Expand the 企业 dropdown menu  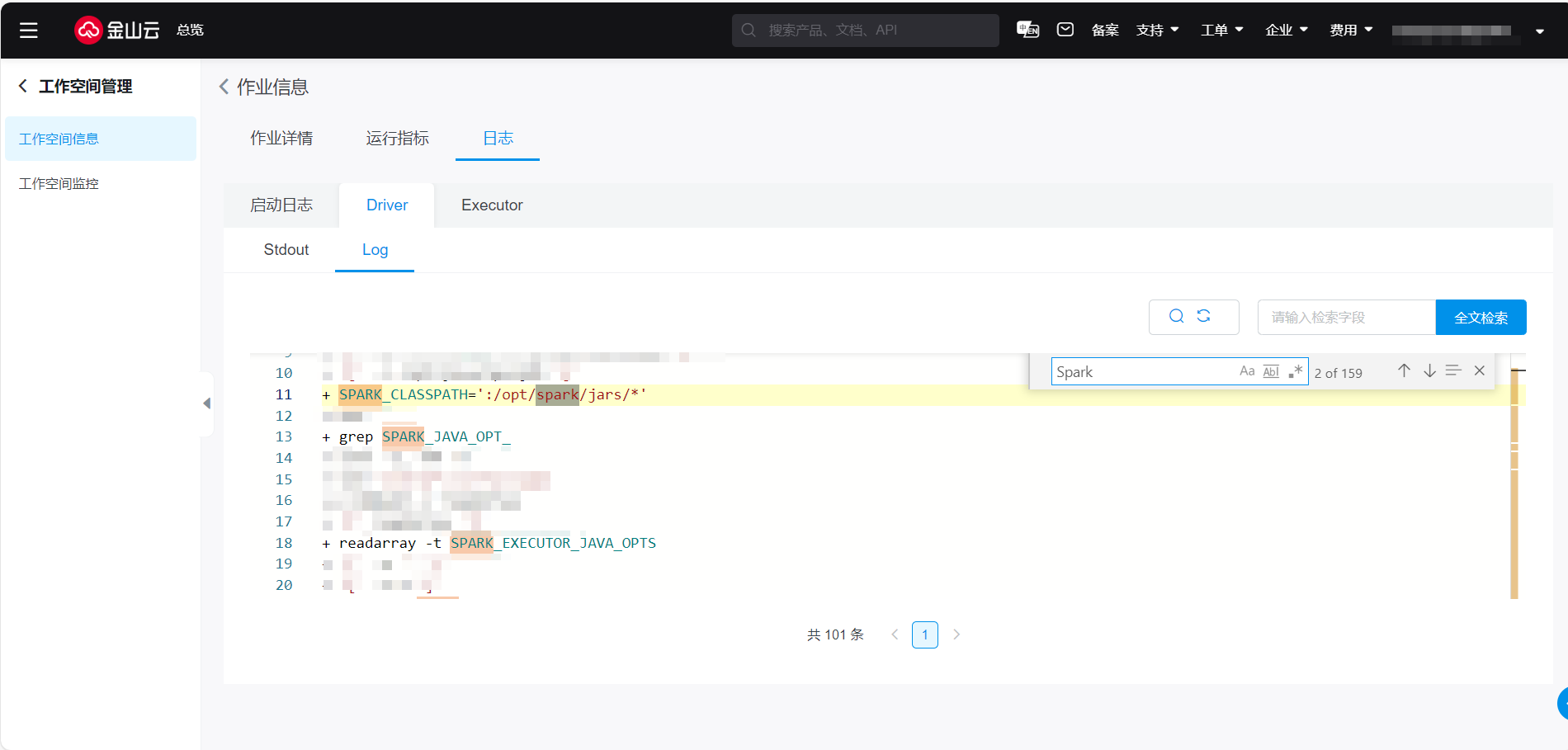[1286, 31]
